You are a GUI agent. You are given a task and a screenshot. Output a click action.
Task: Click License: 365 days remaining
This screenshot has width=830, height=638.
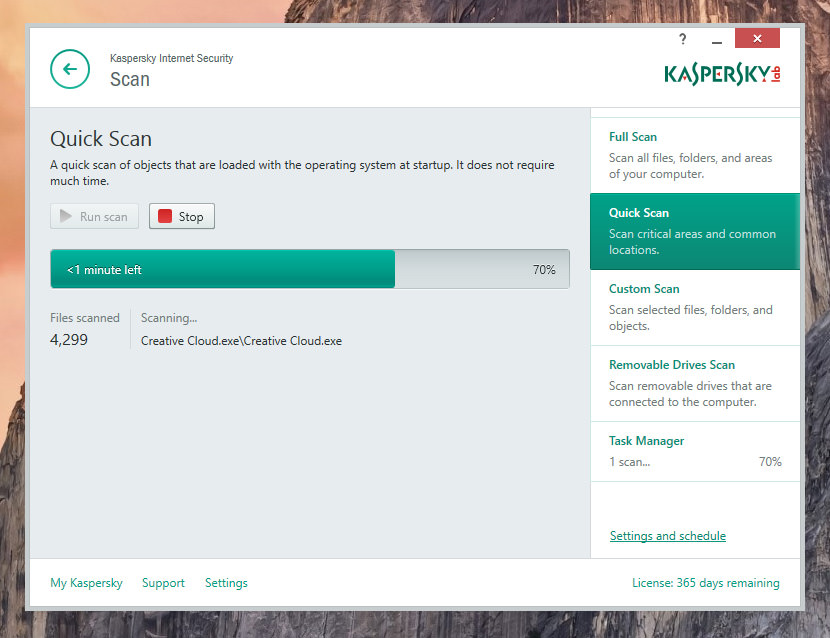pos(706,583)
